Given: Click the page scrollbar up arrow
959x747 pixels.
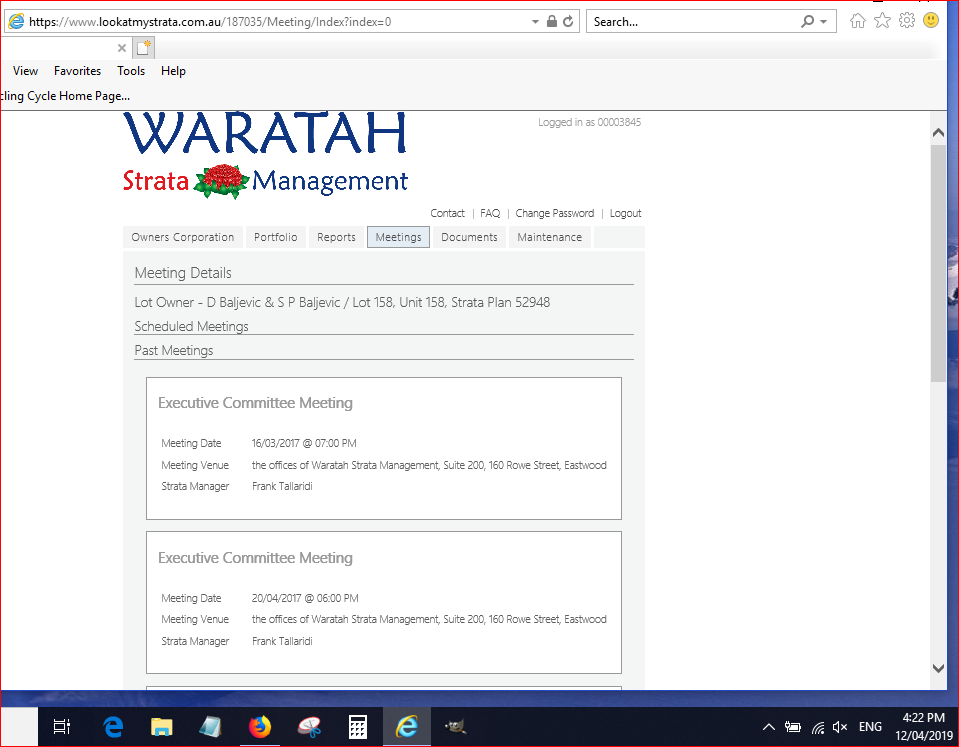Looking at the screenshot, I should [938, 132].
